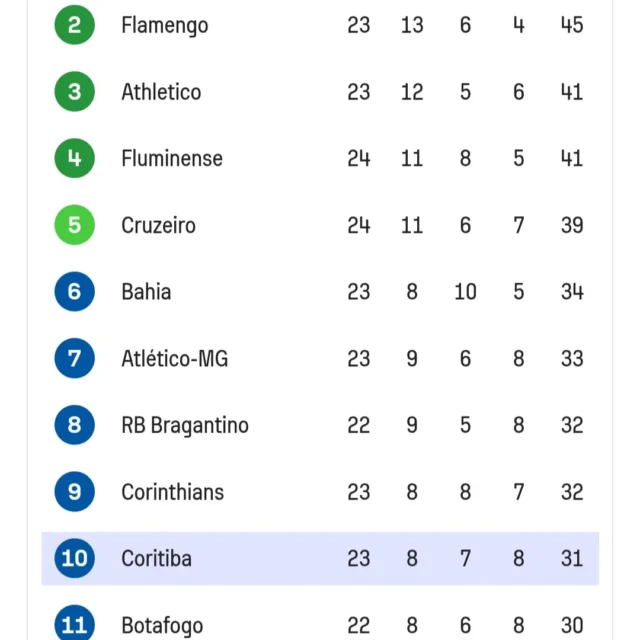
Task: Click the RB Bragantino team name
Action: (185, 426)
